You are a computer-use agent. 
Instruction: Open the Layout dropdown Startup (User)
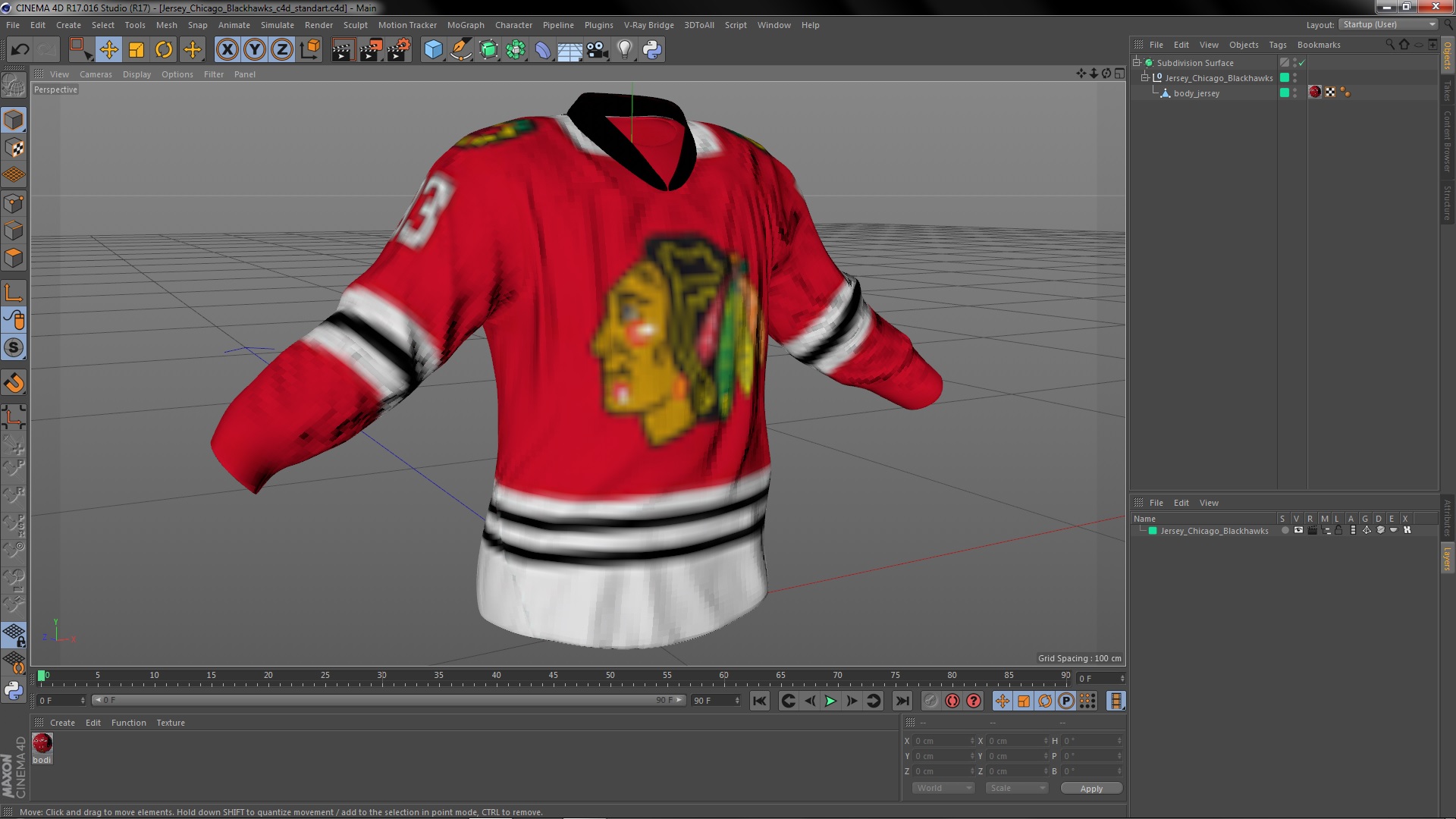click(1388, 25)
